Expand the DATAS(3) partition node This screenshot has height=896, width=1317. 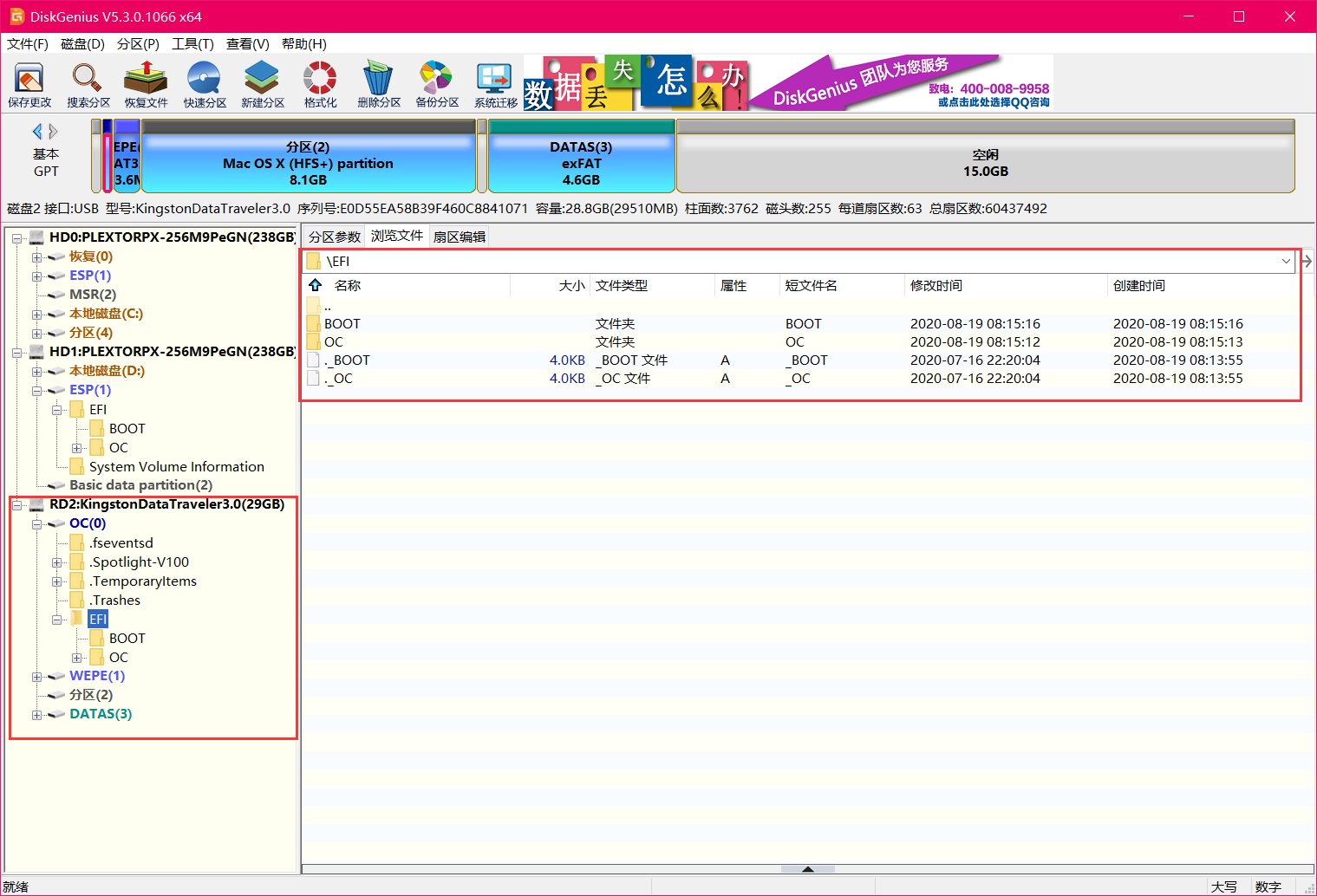point(36,714)
